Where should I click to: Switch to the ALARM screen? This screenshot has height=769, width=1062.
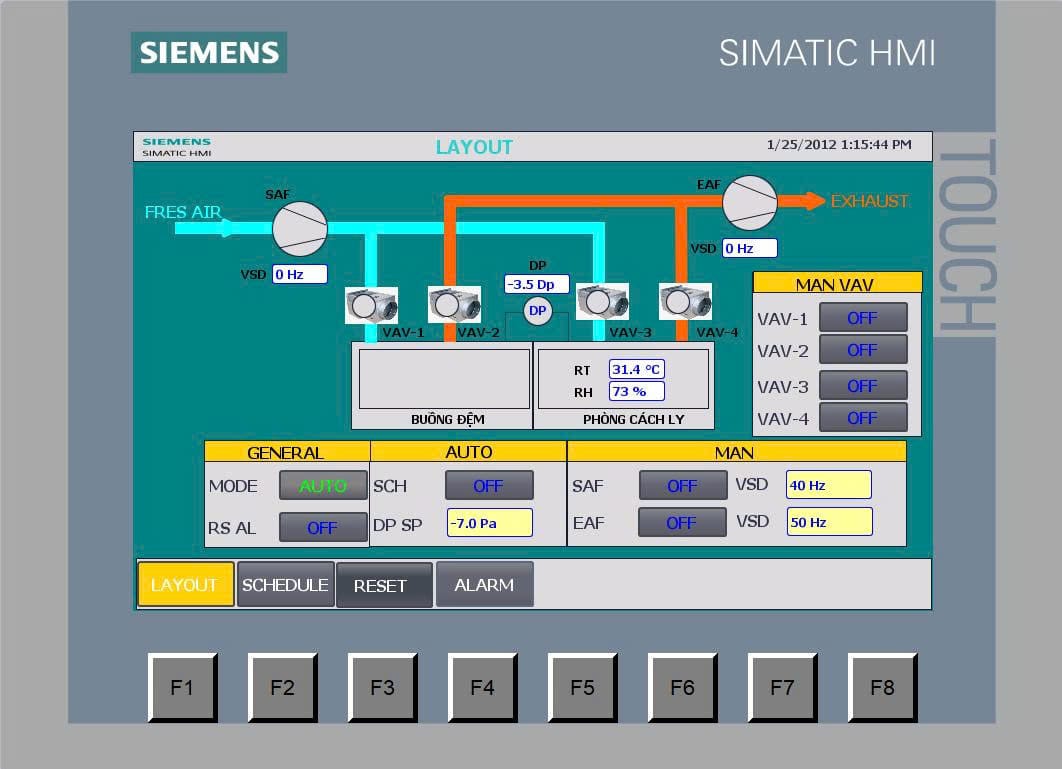pyautogui.click(x=484, y=585)
